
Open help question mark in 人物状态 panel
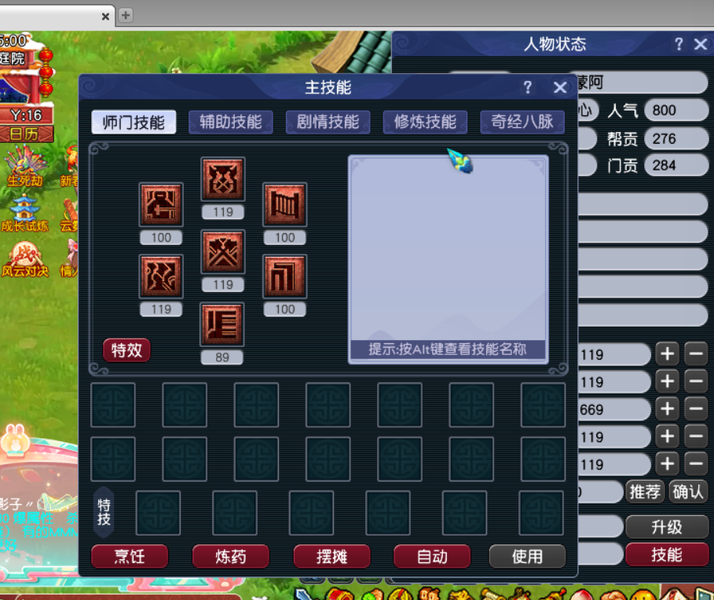pyautogui.click(x=678, y=44)
